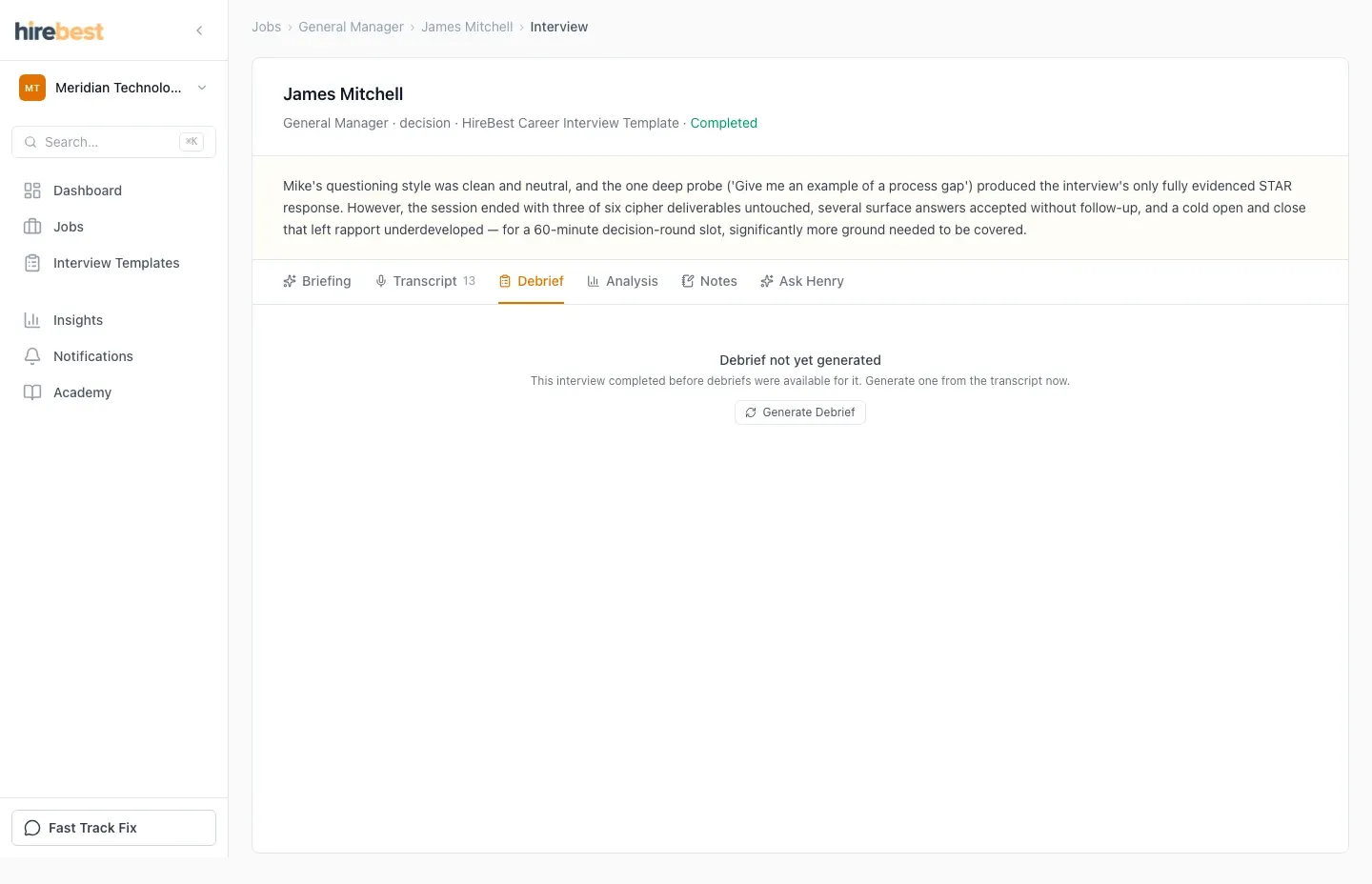Click the Academy book icon
This screenshot has height=884, width=1372.
(x=32, y=392)
